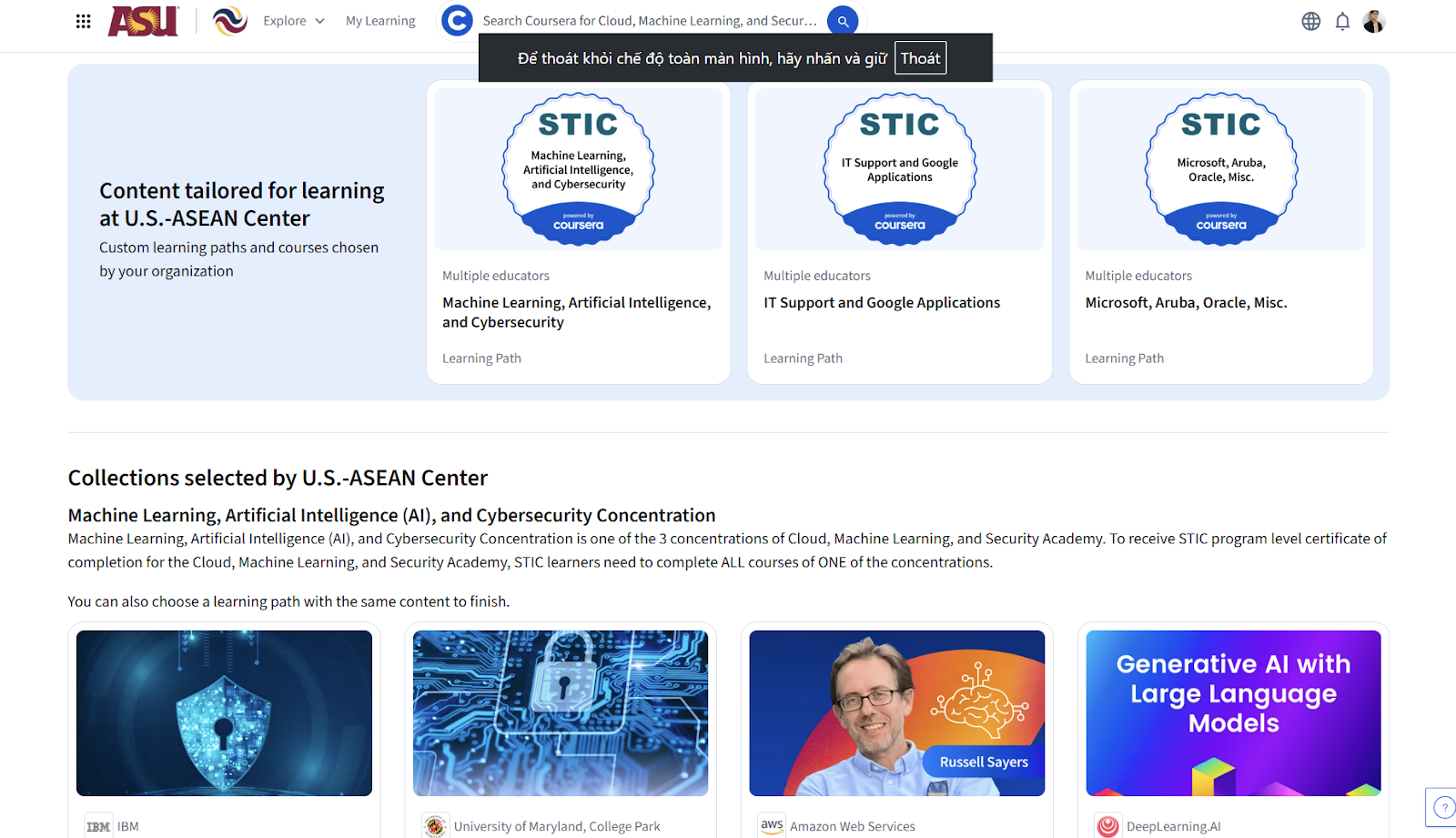Image resolution: width=1456 pixels, height=838 pixels.
Task: Click the ASU logo
Action: 142,20
